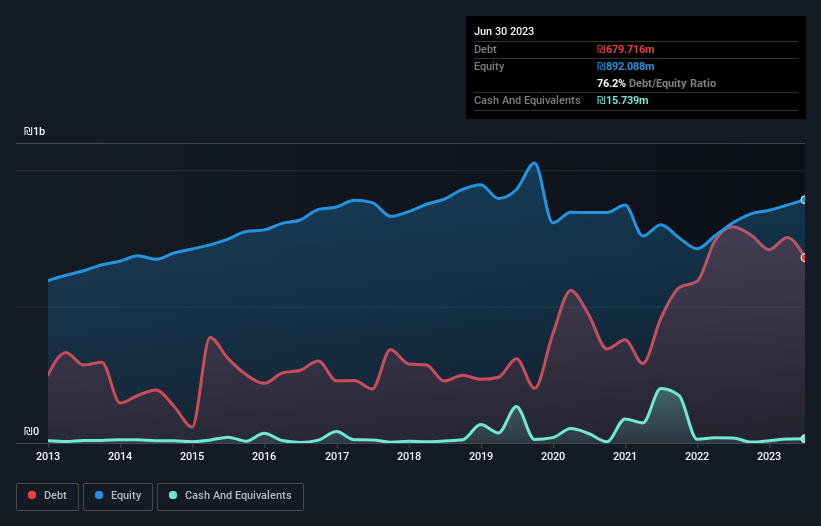Select the 2016 x-axis label
The height and width of the screenshot is (526, 821).
coord(264,456)
